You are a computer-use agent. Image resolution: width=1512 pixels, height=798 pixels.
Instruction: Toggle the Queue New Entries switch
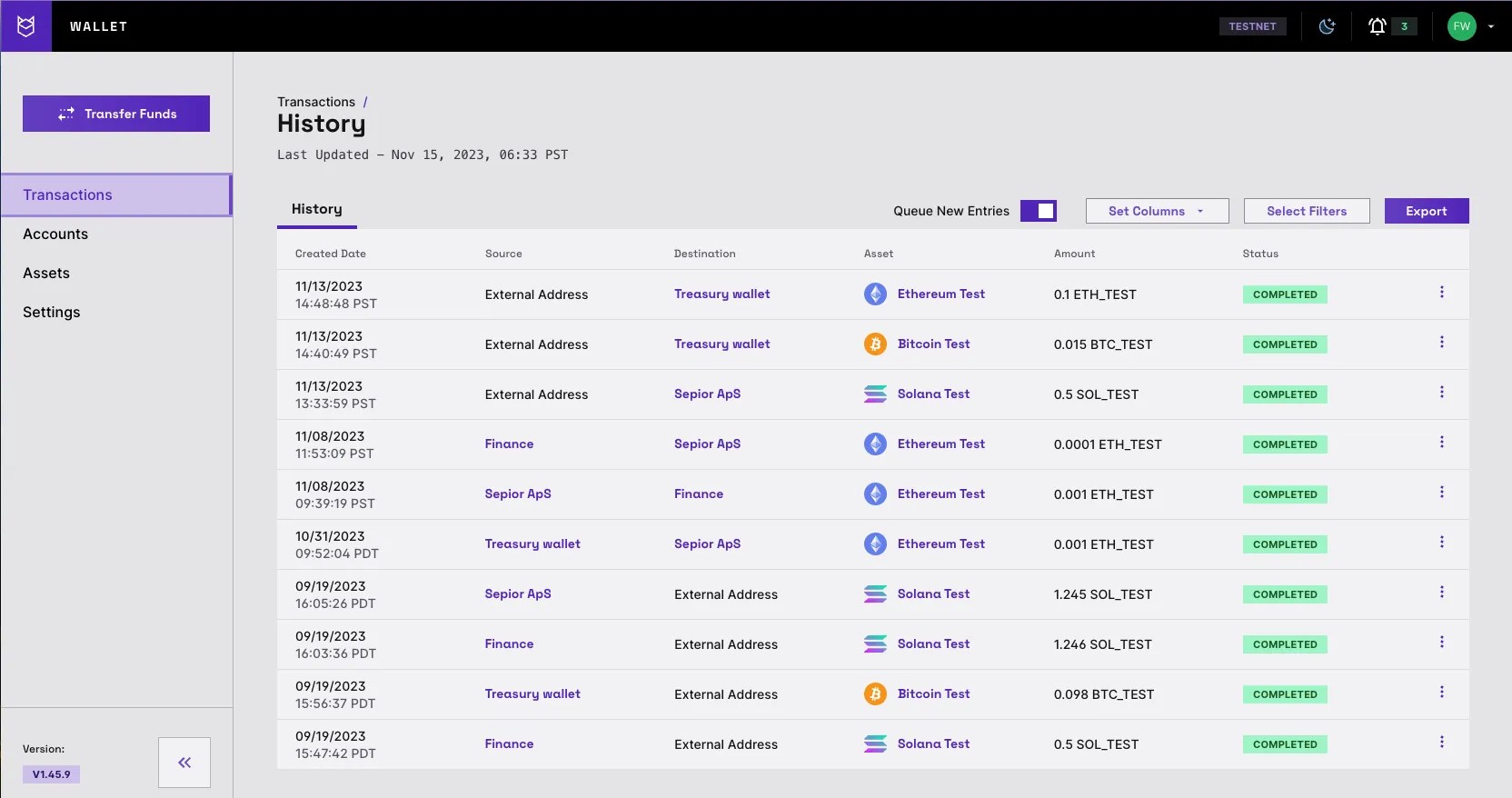point(1039,211)
